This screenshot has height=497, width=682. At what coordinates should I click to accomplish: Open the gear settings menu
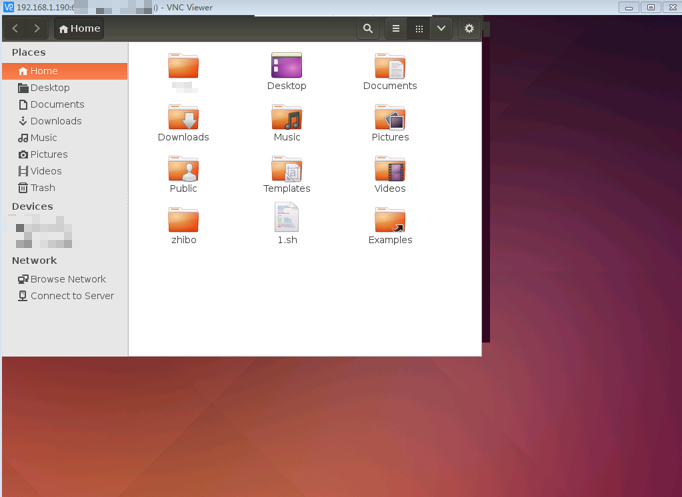[x=469, y=28]
